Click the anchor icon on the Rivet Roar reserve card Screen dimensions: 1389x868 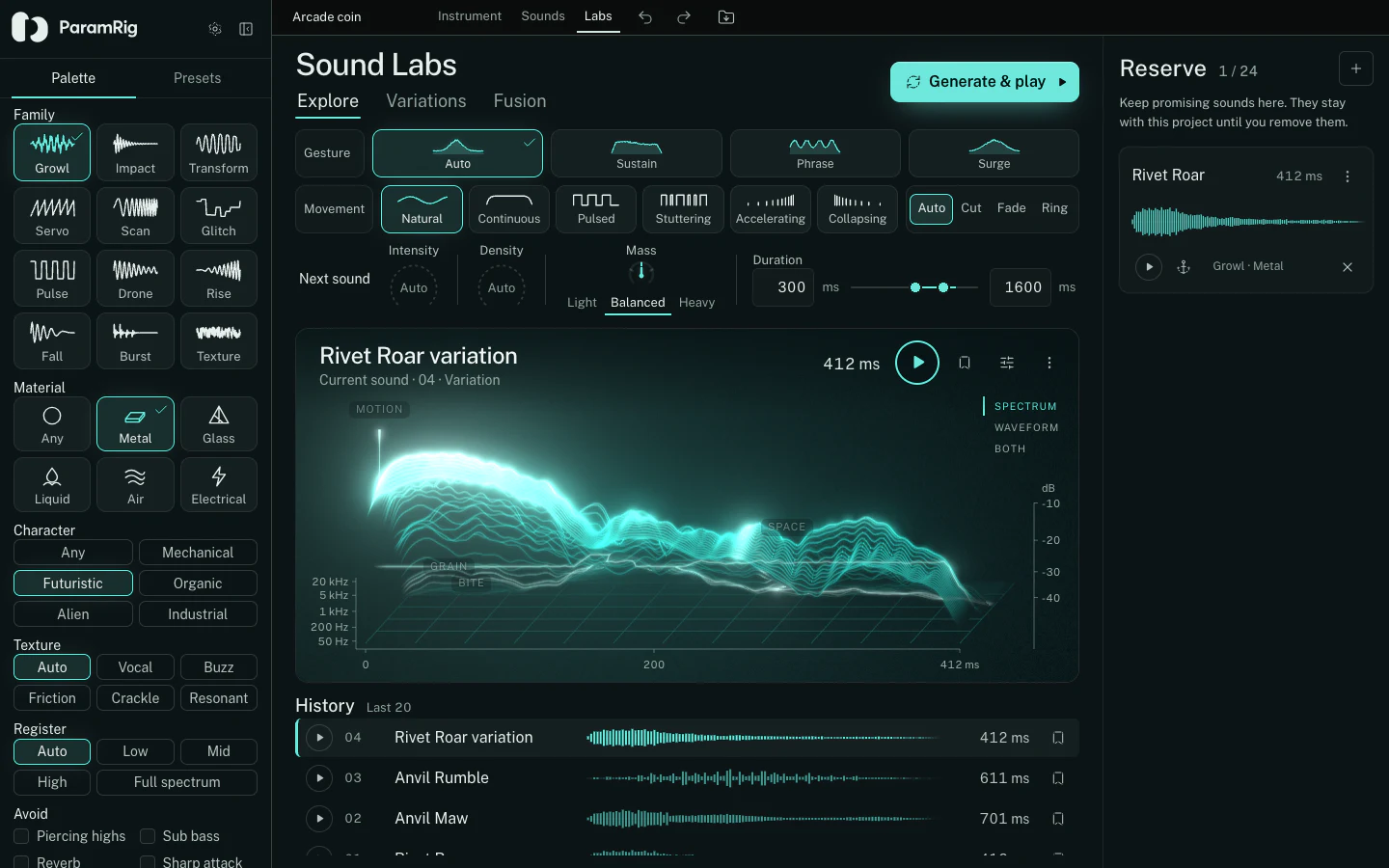click(1184, 267)
